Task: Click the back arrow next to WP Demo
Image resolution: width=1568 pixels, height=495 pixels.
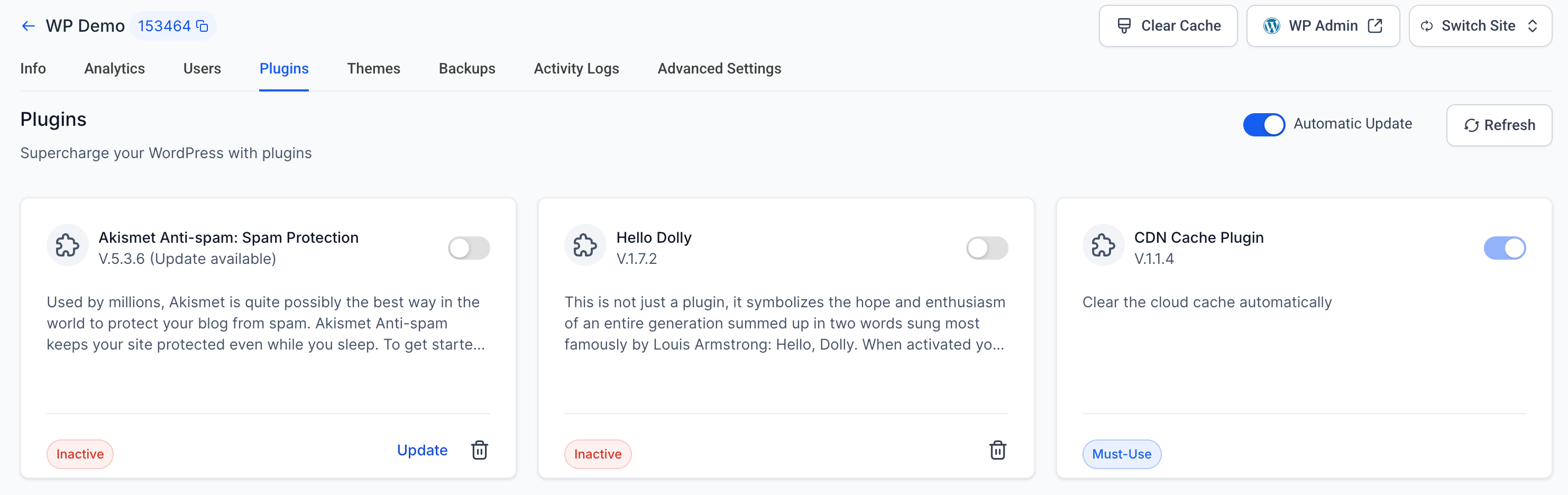Action: pos(28,25)
